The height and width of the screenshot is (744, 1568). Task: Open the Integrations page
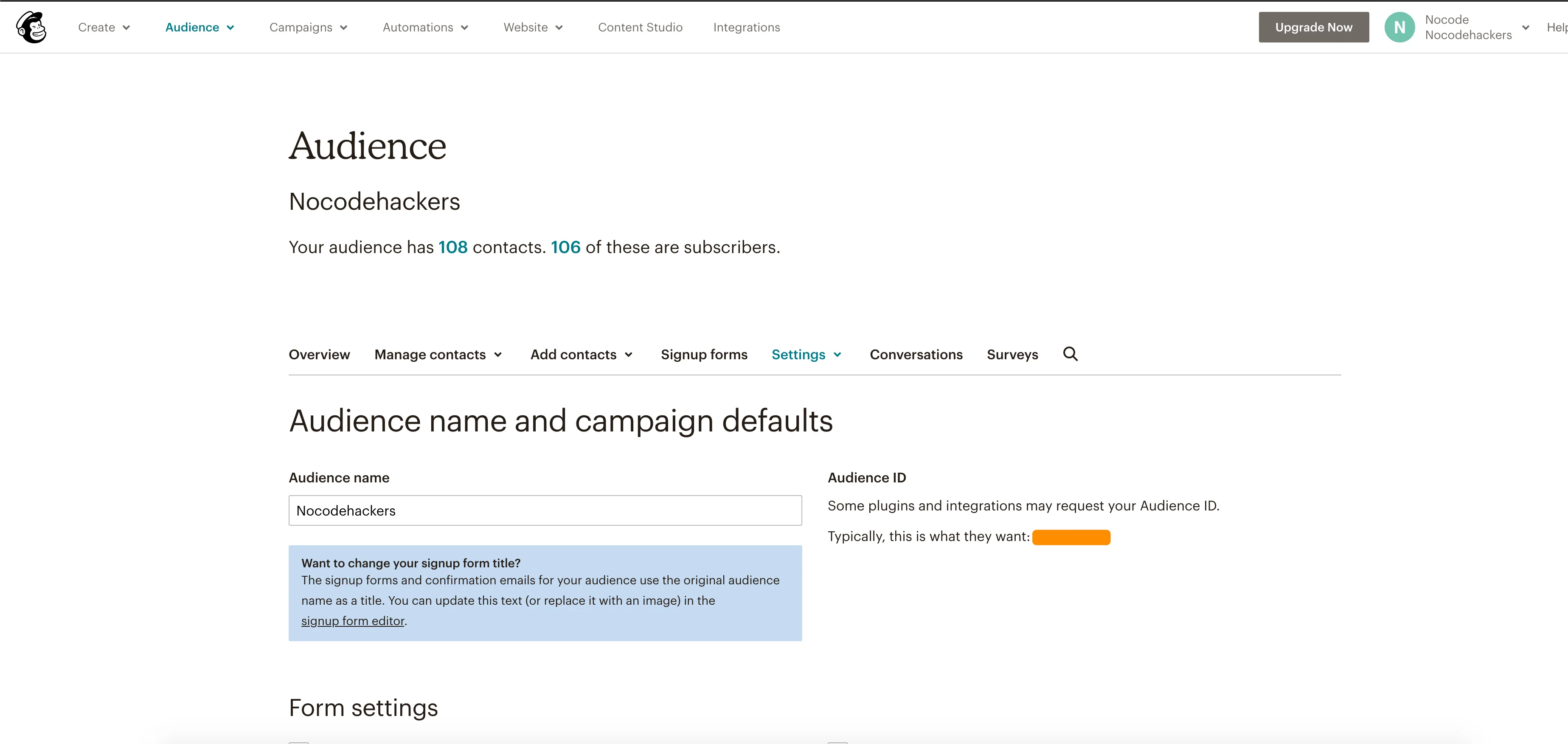[746, 28]
